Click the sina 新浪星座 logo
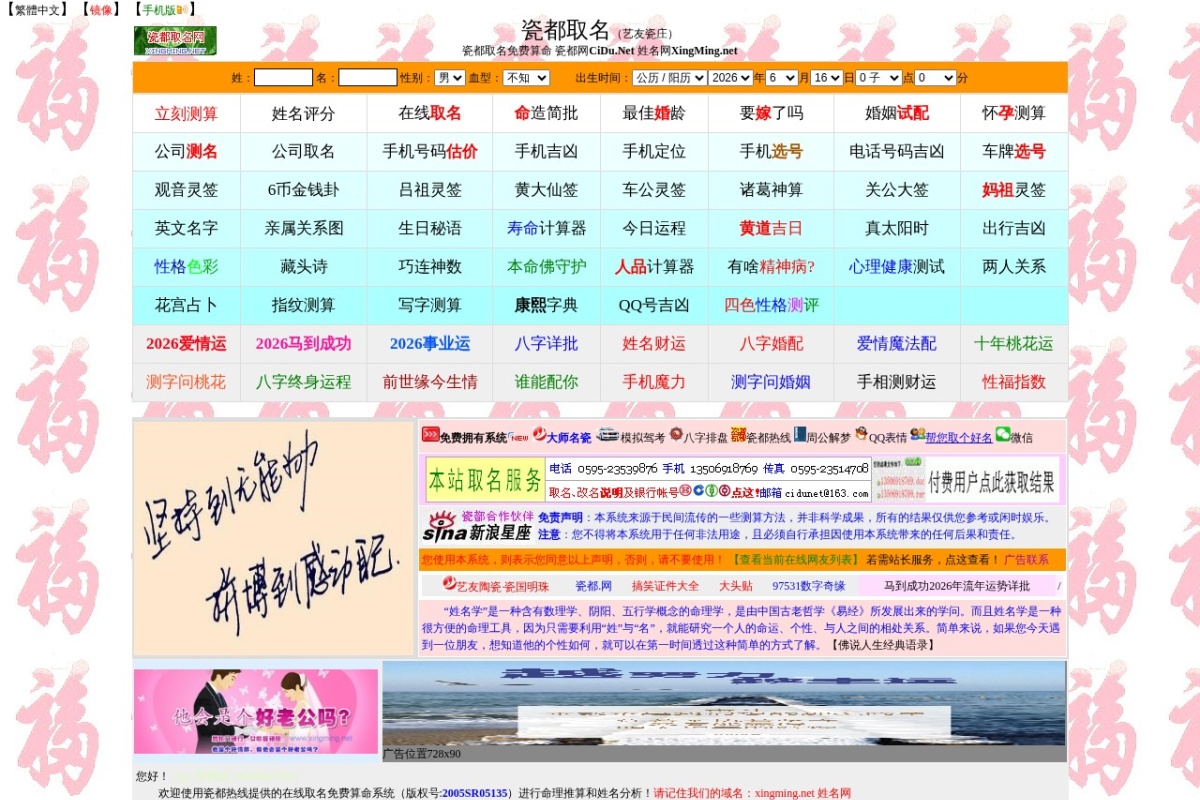The height and width of the screenshot is (800, 1200). (x=476, y=525)
